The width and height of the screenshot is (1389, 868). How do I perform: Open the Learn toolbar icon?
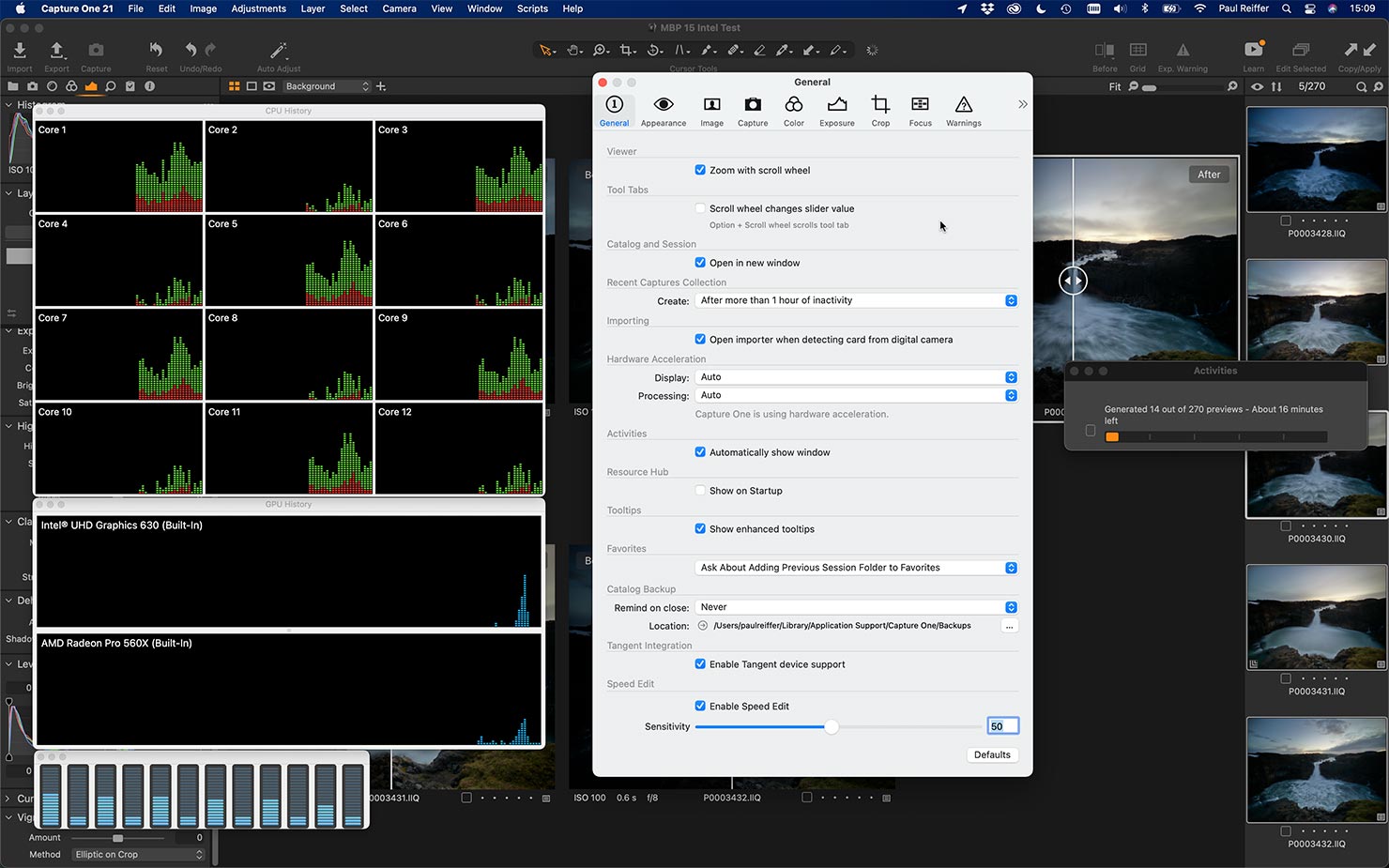(1254, 50)
